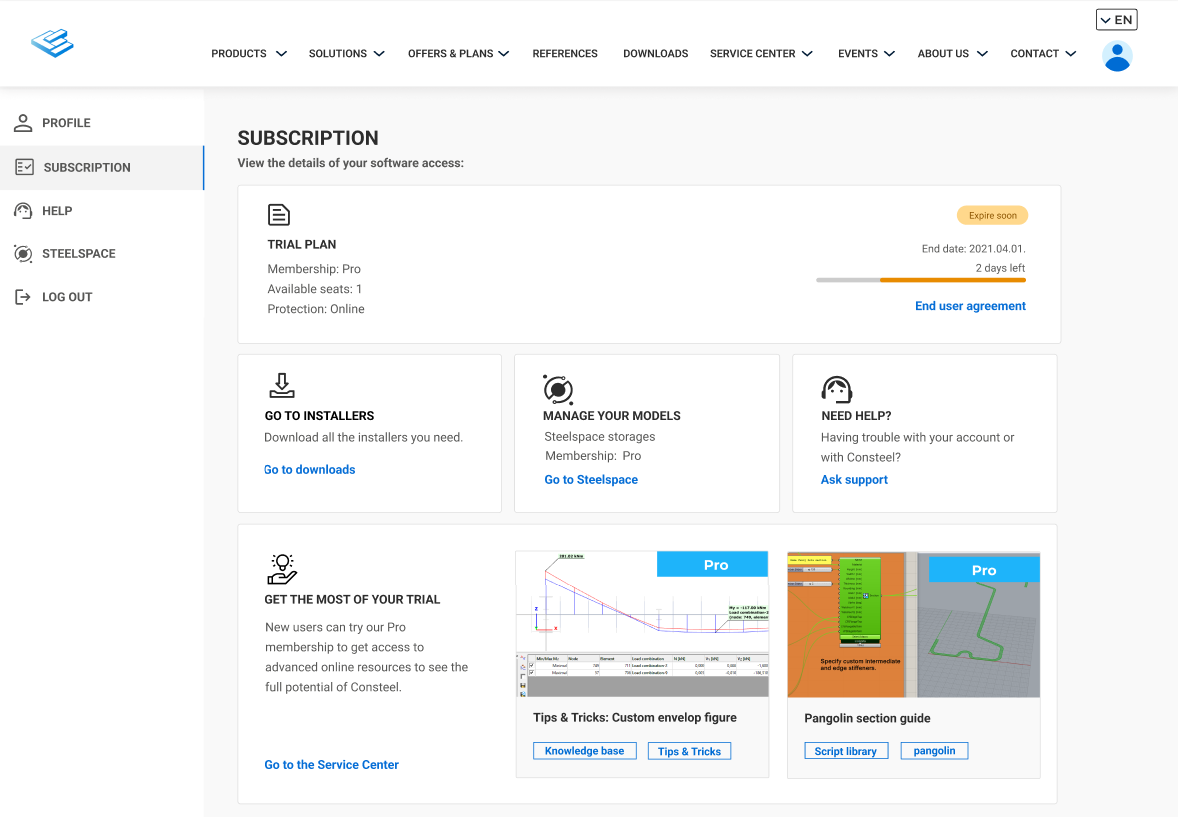
Task: Expand the Events dropdown menu
Action: point(866,53)
